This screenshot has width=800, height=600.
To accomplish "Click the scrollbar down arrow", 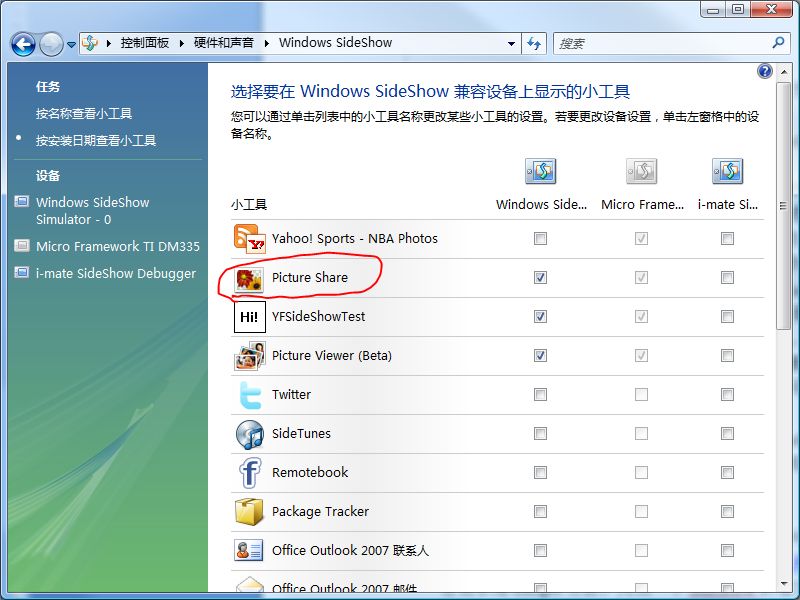I will pos(784,584).
